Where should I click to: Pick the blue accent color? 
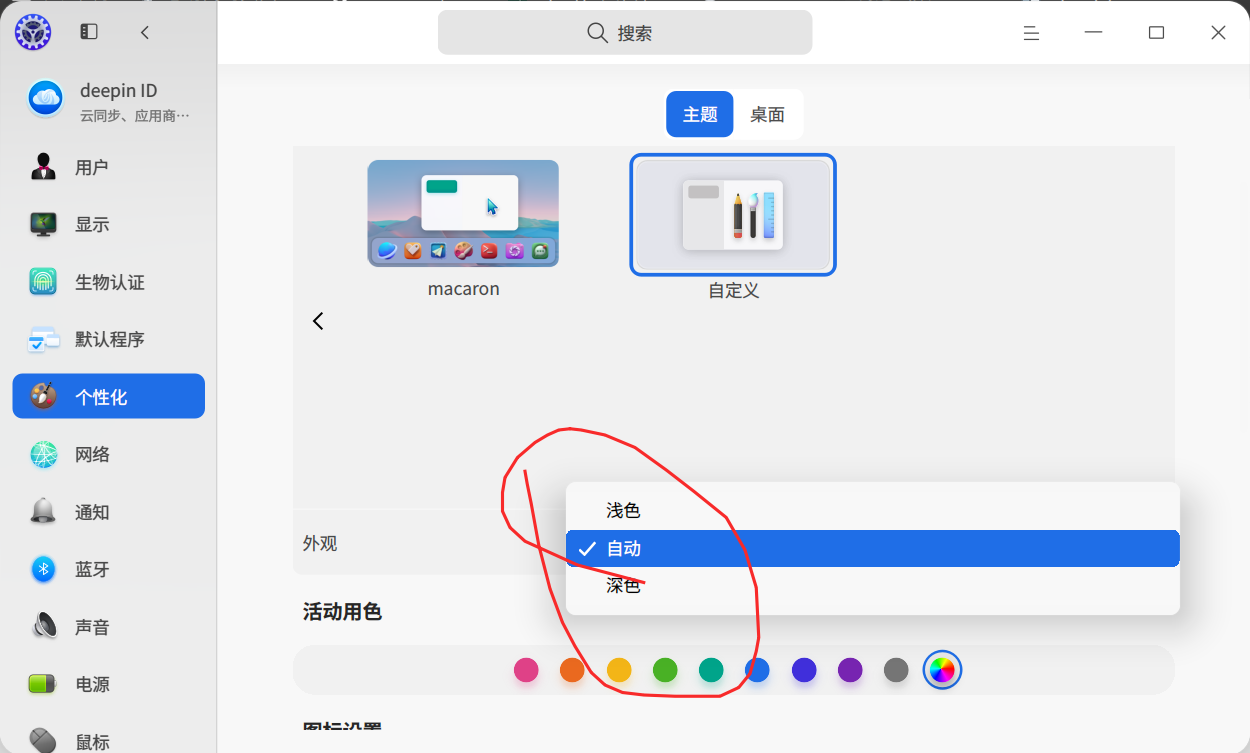(758, 670)
